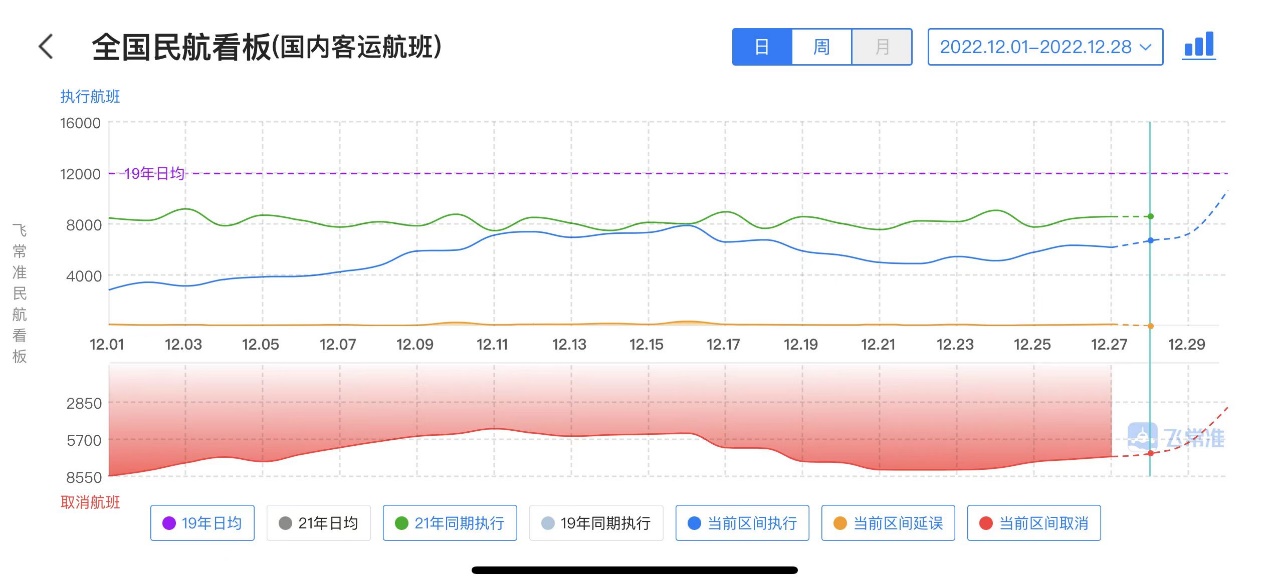Expand the date picker chevron arrow
The image size is (1269, 586).
pos(1146,47)
